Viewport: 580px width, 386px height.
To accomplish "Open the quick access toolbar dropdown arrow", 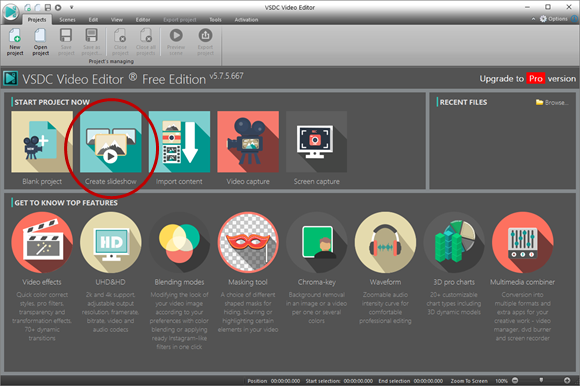I will pyautogui.click(x=71, y=7).
